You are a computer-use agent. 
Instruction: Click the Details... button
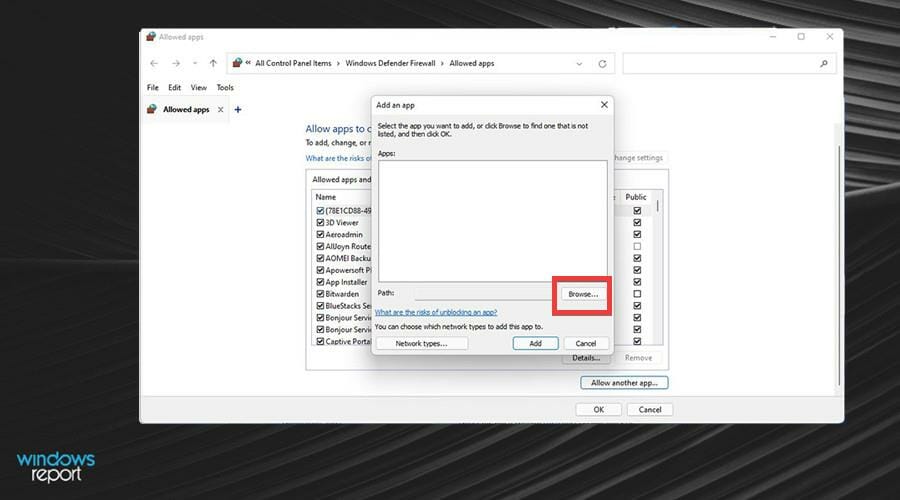tap(586, 358)
